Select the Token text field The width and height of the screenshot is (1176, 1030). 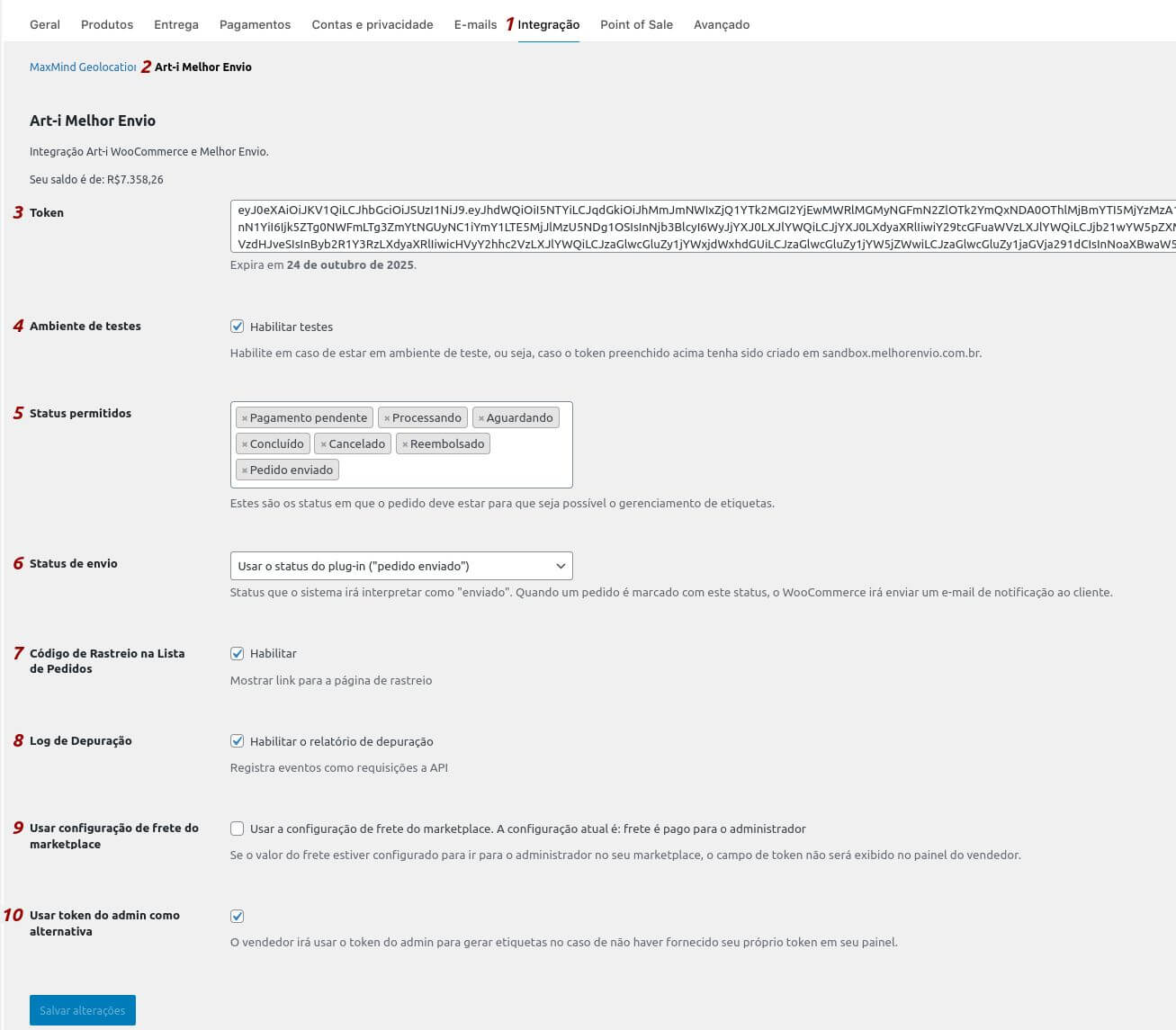(630, 228)
